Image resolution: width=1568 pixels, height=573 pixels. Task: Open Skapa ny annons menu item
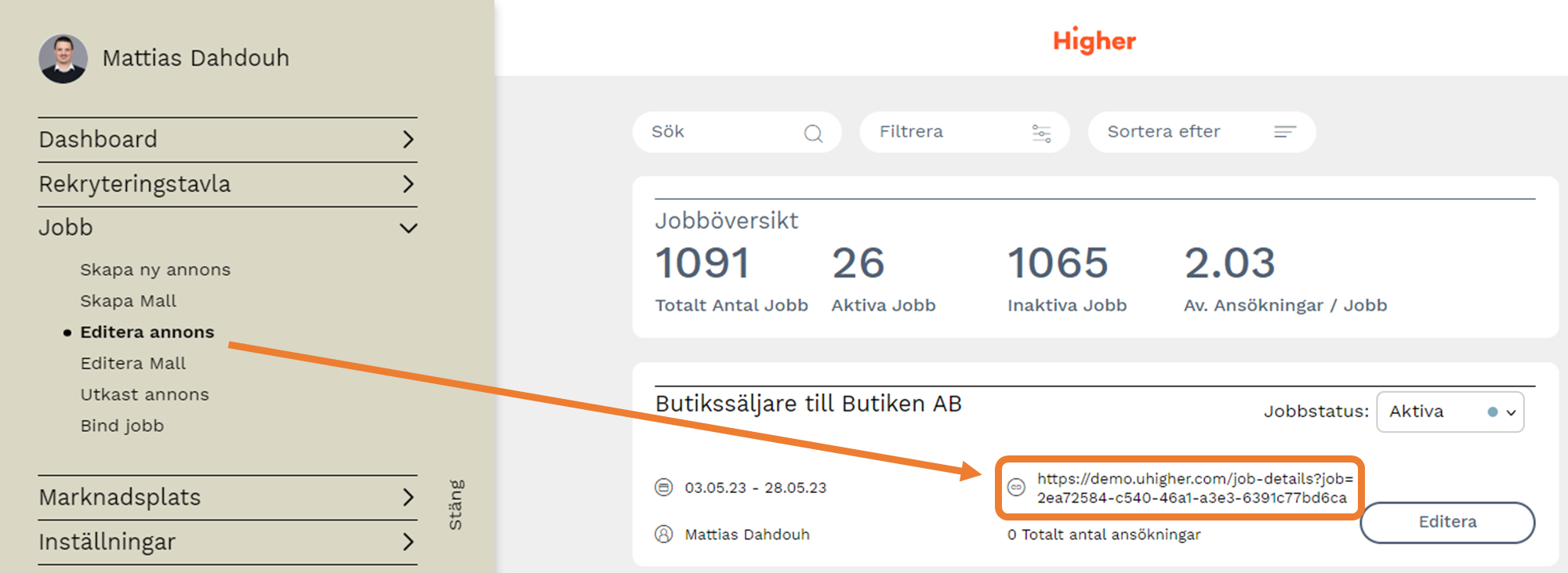(x=155, y=270)
